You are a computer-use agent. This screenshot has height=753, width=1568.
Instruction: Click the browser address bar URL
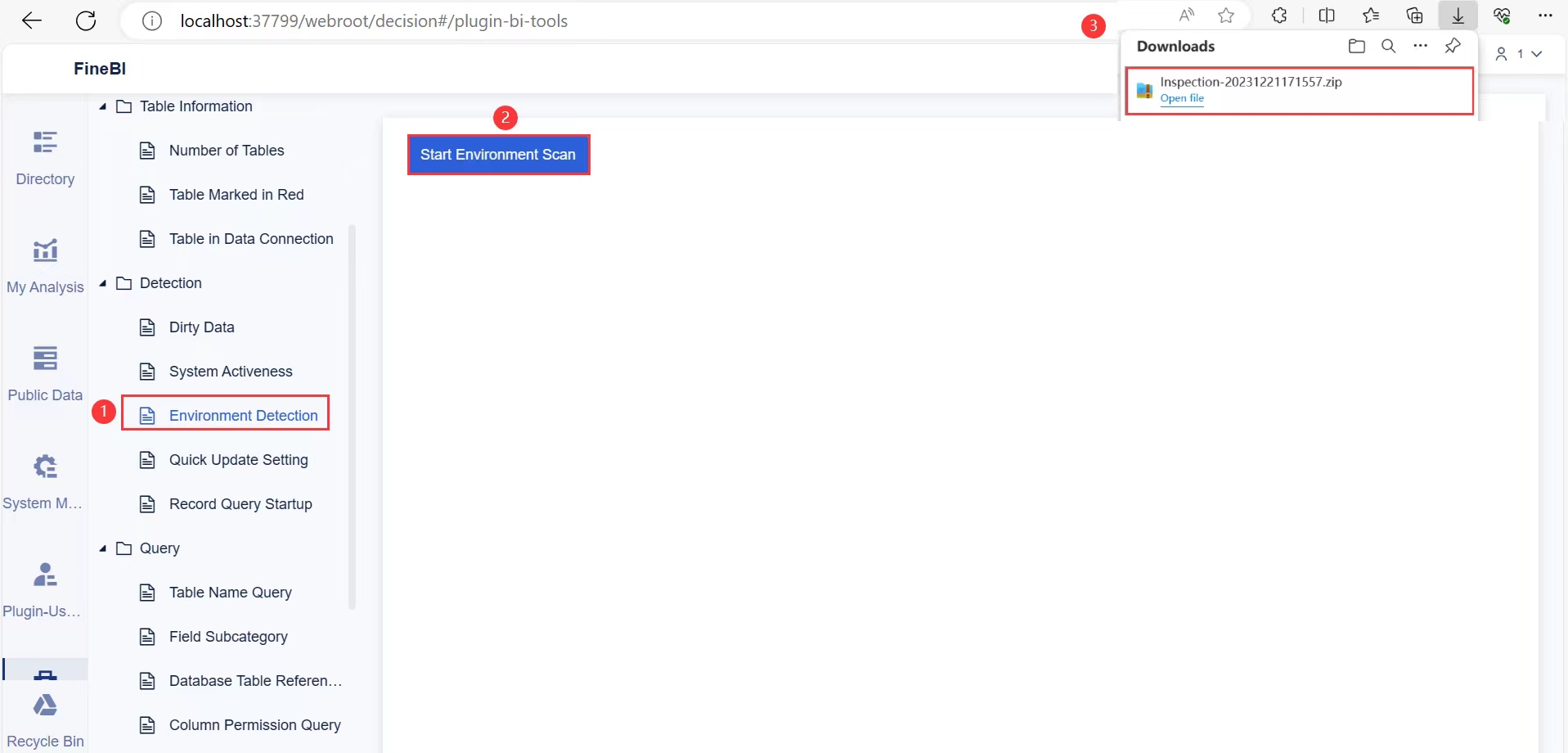[x=374, y=21]
